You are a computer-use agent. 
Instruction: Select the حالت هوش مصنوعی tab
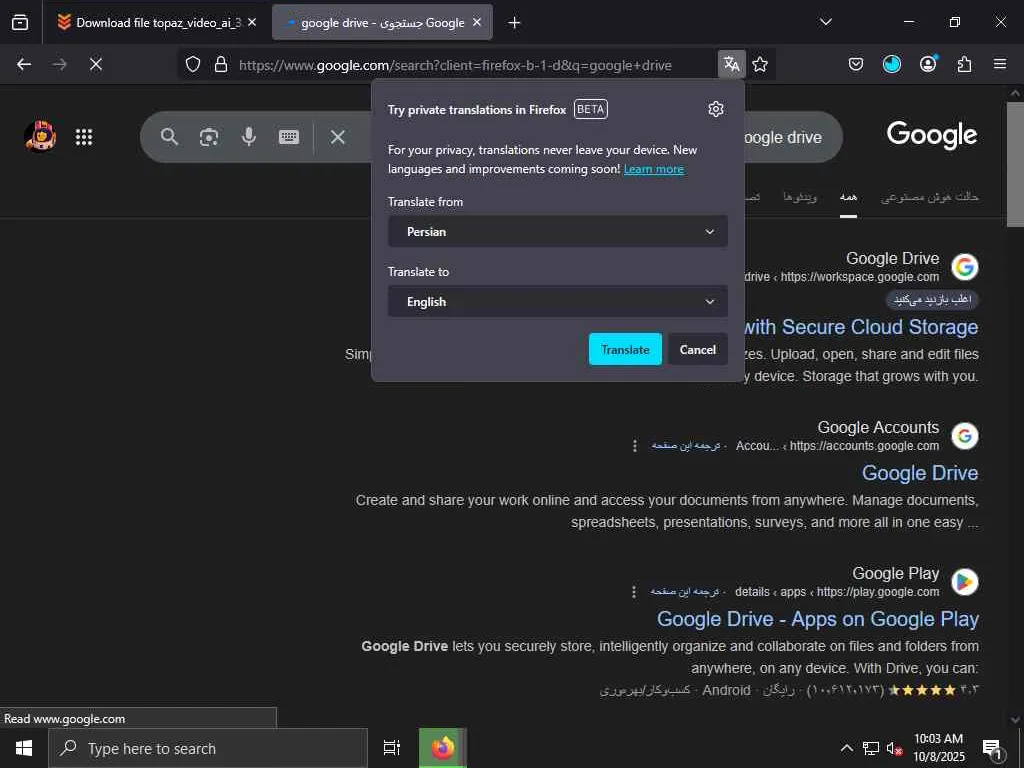click(929, 197)
